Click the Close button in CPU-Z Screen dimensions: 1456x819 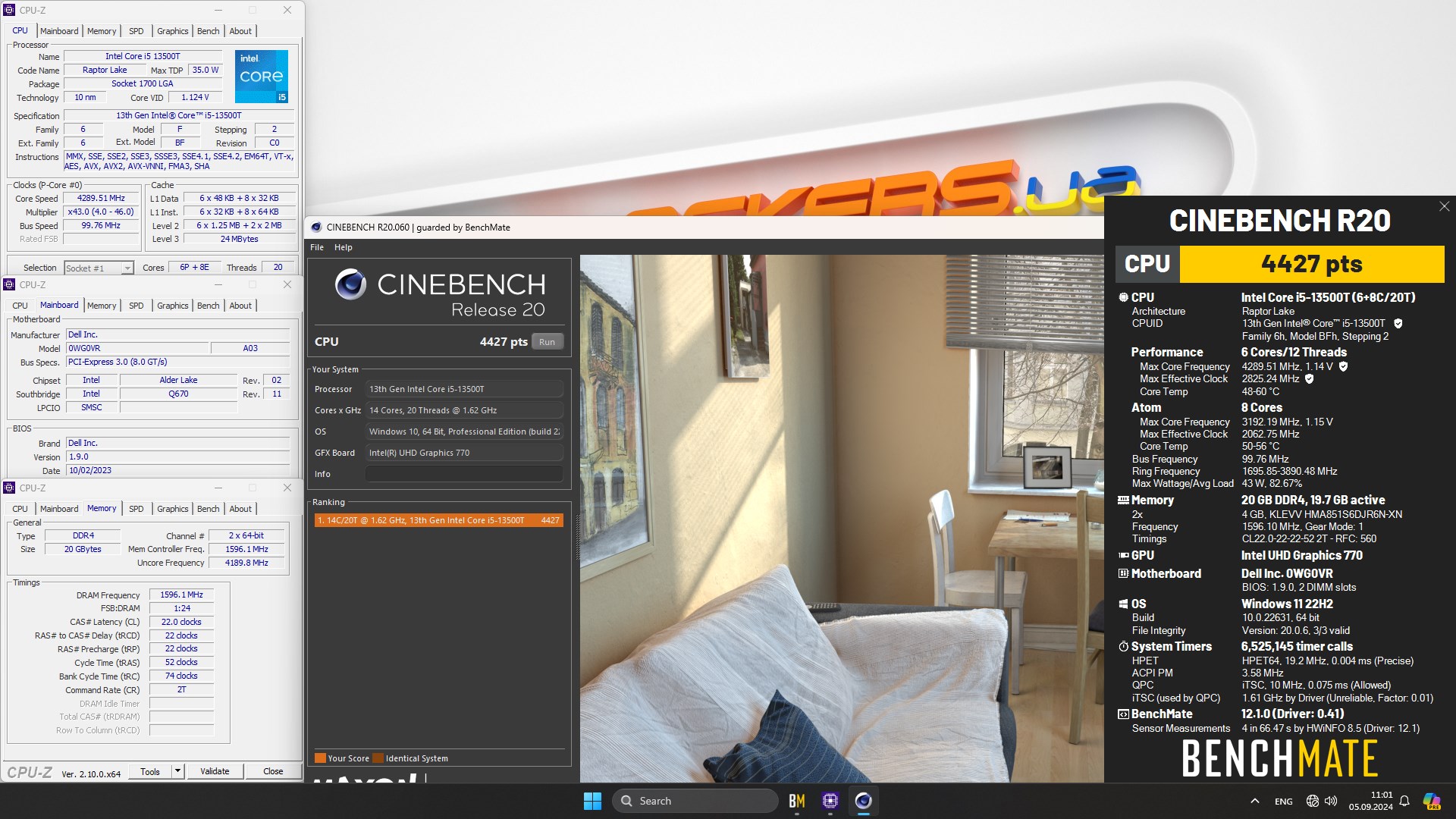273,771
